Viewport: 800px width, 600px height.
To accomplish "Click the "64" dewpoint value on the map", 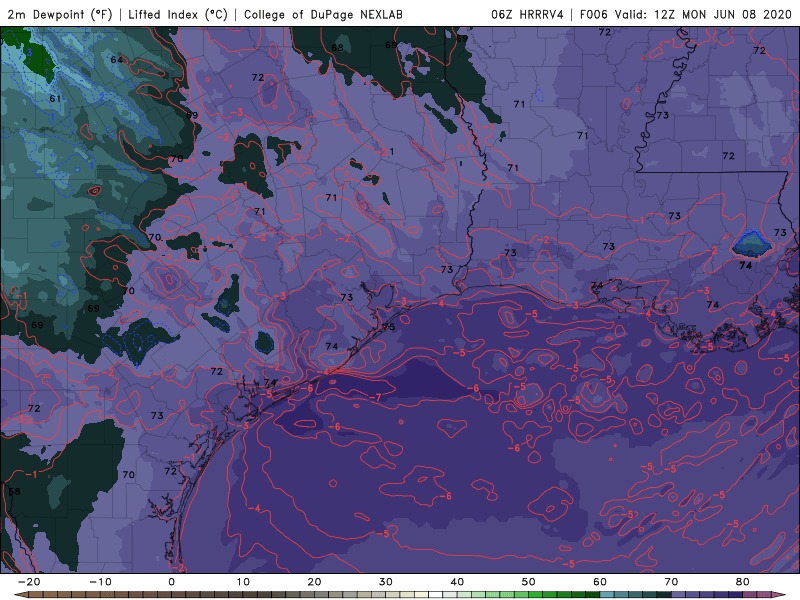I will (117, 60).
